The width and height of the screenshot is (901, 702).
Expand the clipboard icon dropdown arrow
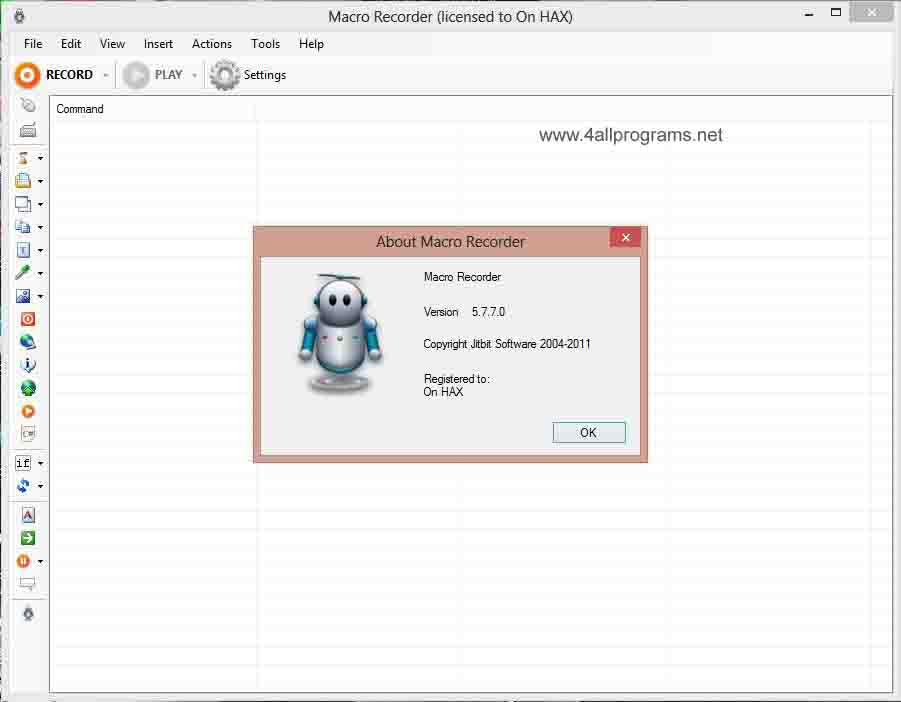pyautogui.click(x=40, y=227)
